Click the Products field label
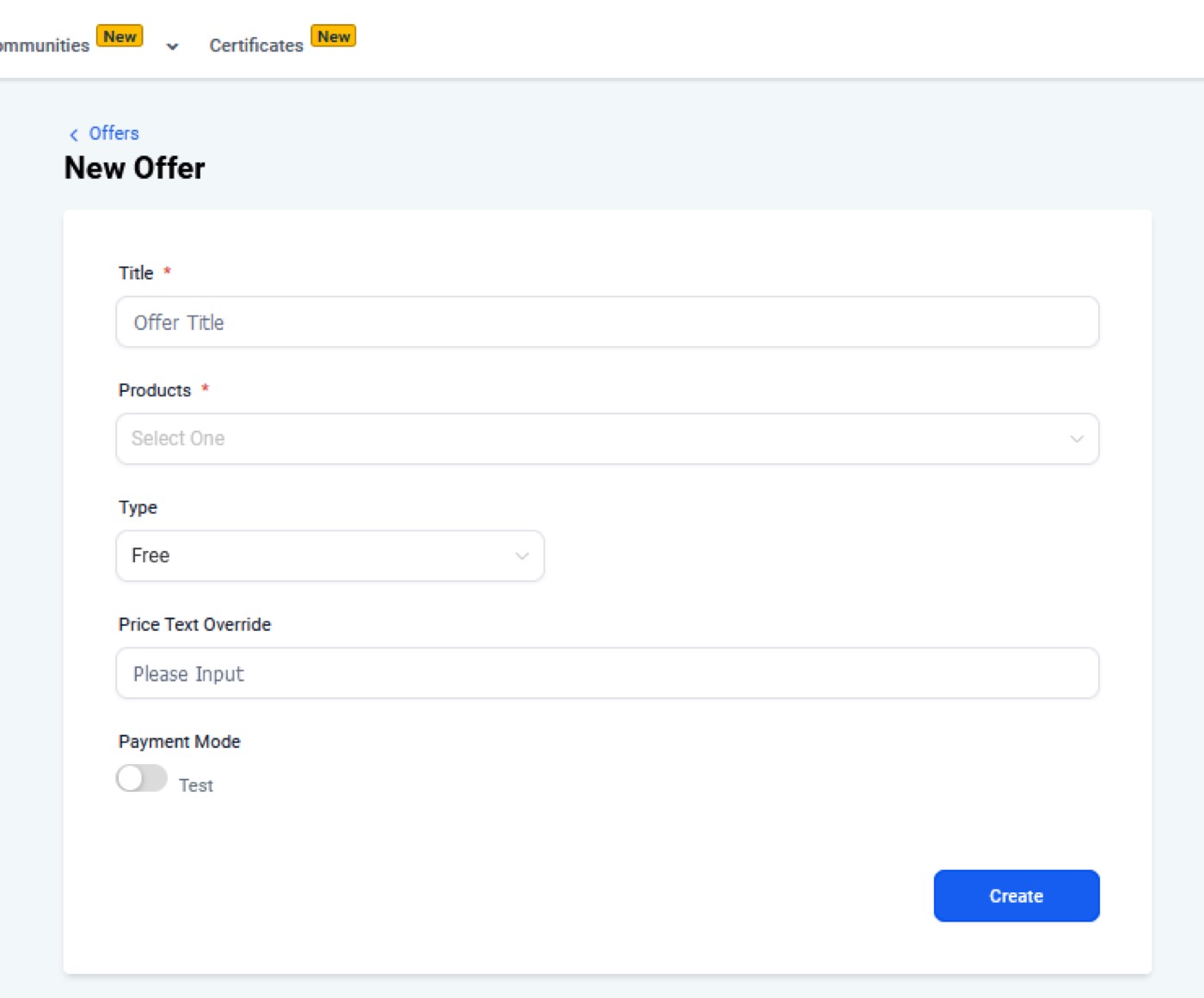This screenshot has height=998, width=1204. 155,390
